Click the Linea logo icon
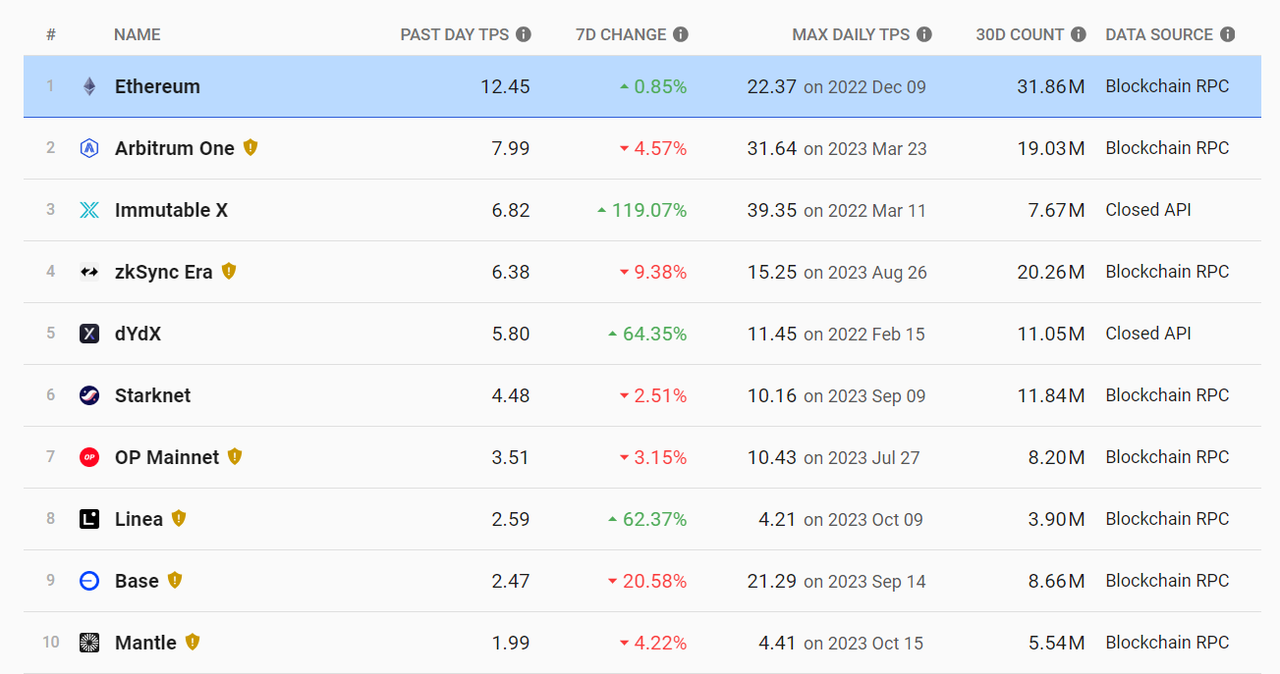This screenshot has width=1280, height=674. (x=89, y=520)
